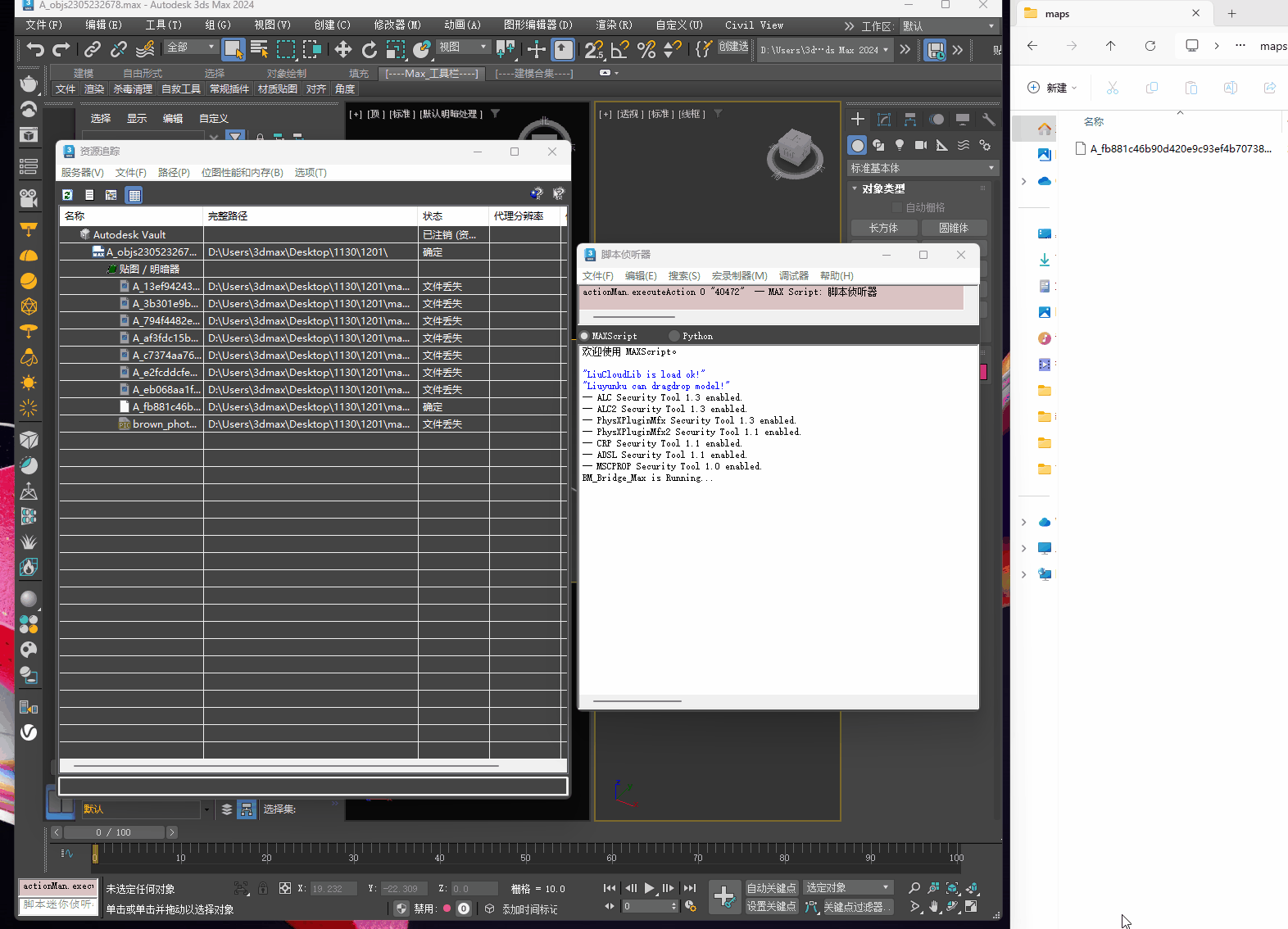Select the Python radio button
Screen dimensions: 1288x929
[674, 336]
